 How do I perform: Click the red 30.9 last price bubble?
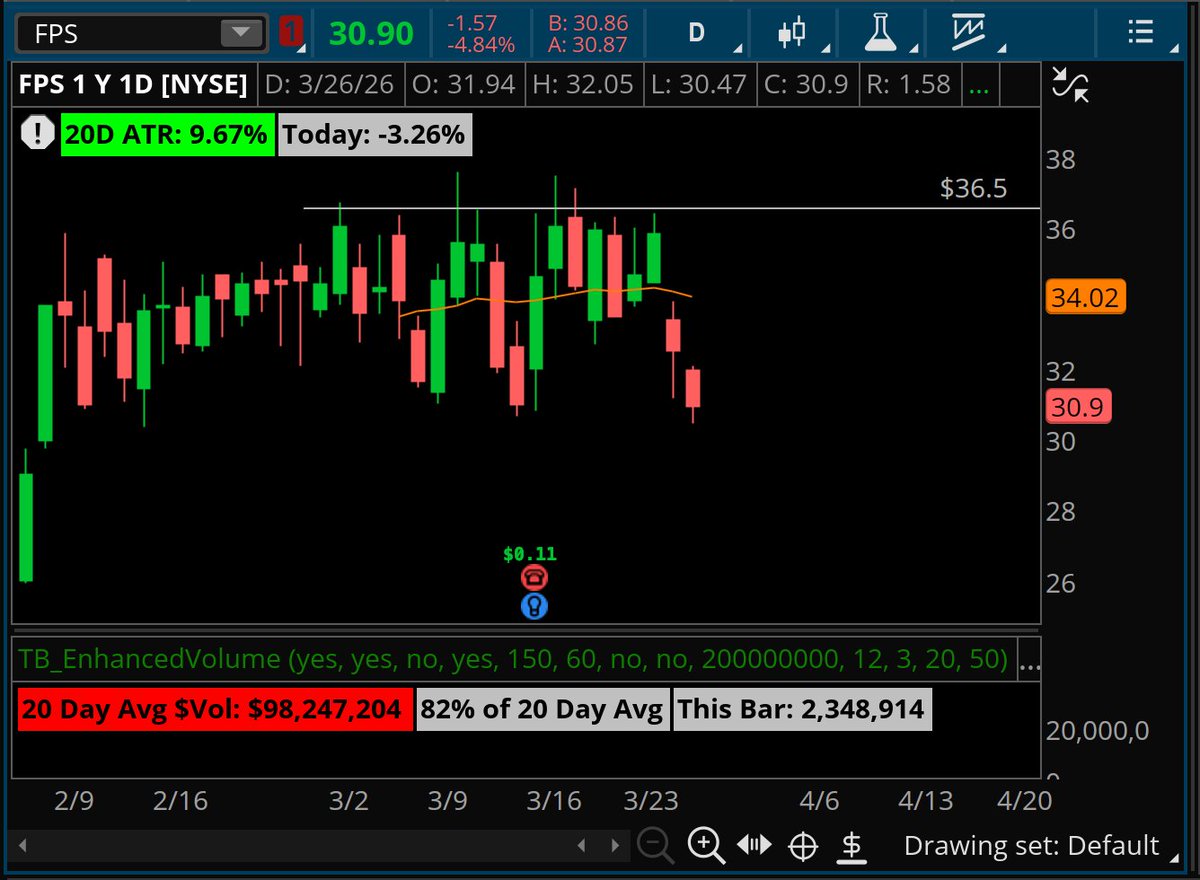1078,407
